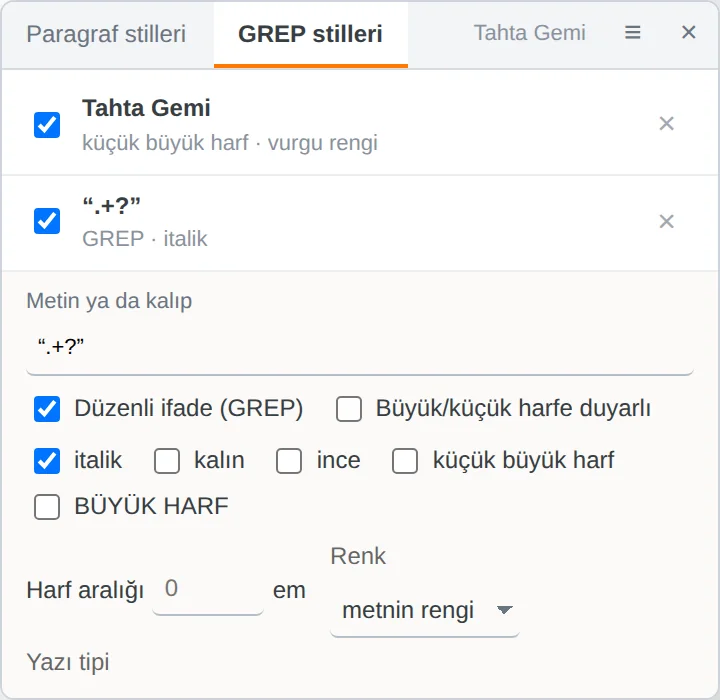The image size is (720, 700).
Task: Click the Tahta Gemi header label
Action: click(529, 33)
